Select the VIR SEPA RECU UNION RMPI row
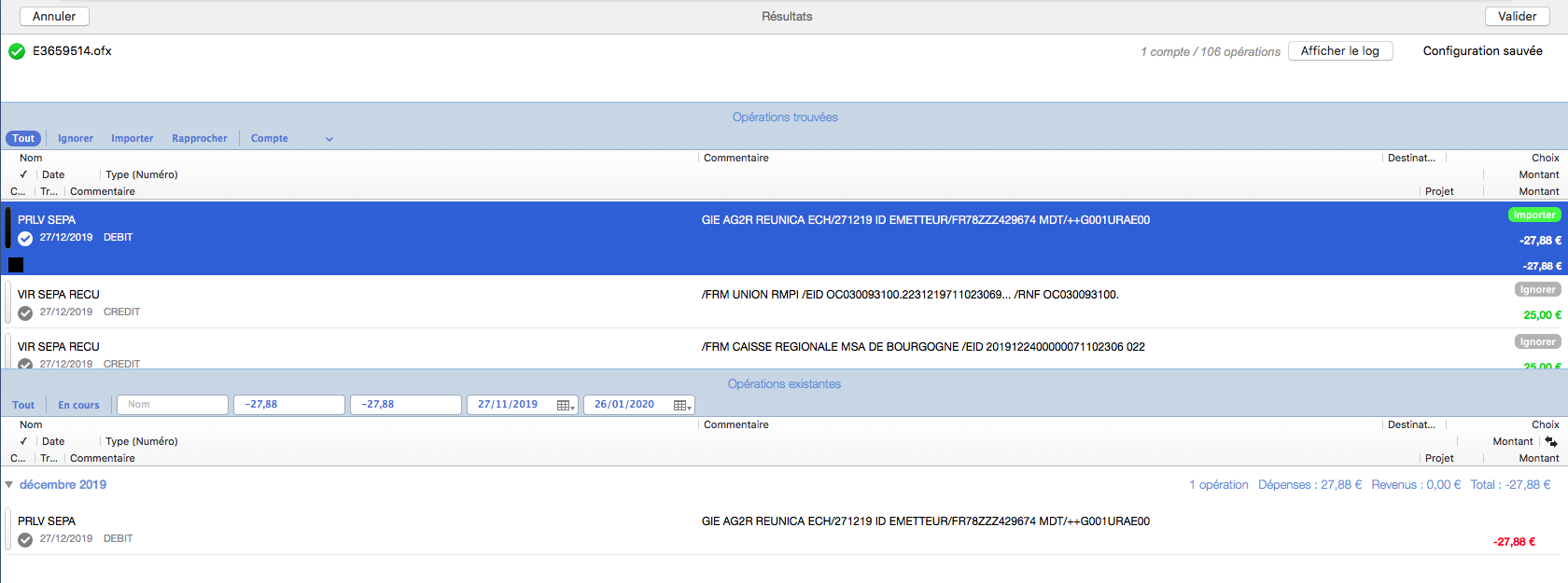The image size is (1568, 583). pyautogui.click(x=784, y=302)
